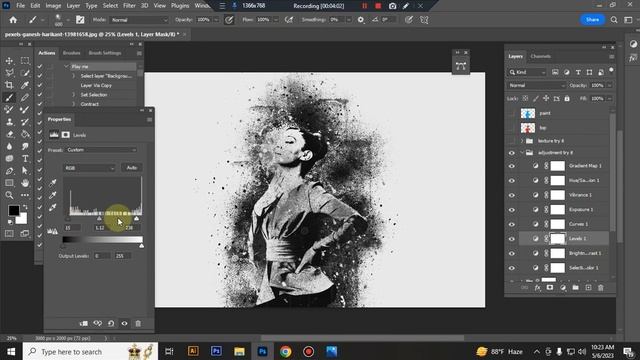Select the Eraser tool
The width and height of the screenshot is (640, 360).
[9, 134]
